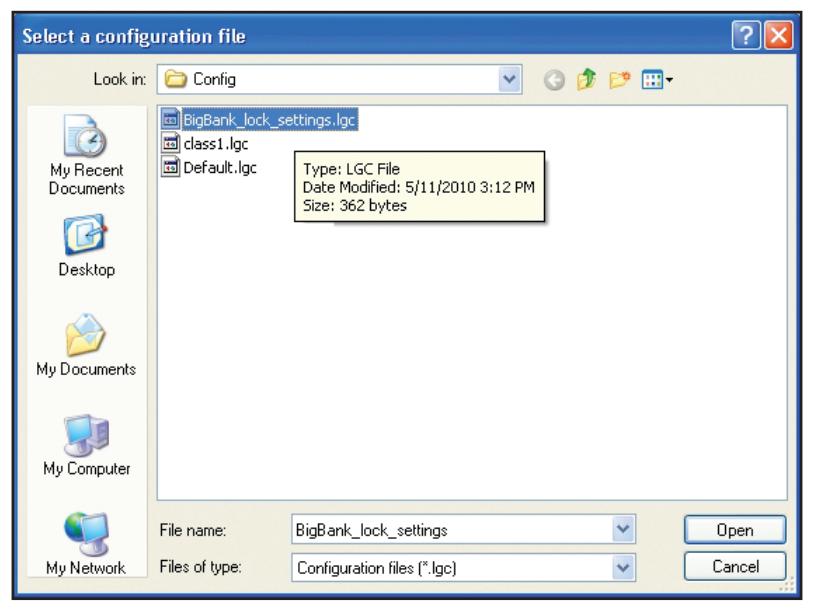Create a new folder
The image size is (814, 609).
619,79
